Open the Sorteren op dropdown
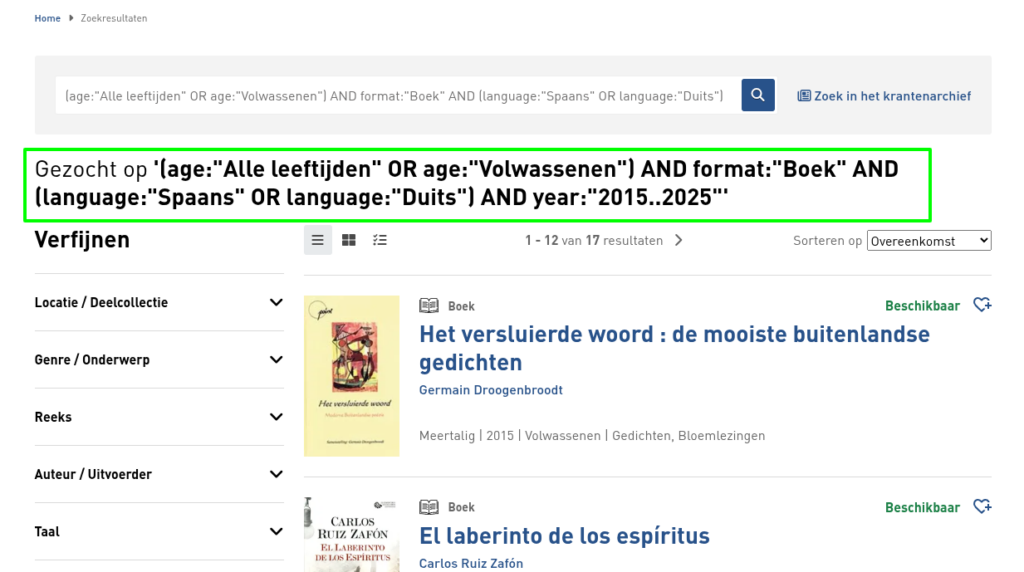Screen dimensions: 1024x572 click(929, 241)
